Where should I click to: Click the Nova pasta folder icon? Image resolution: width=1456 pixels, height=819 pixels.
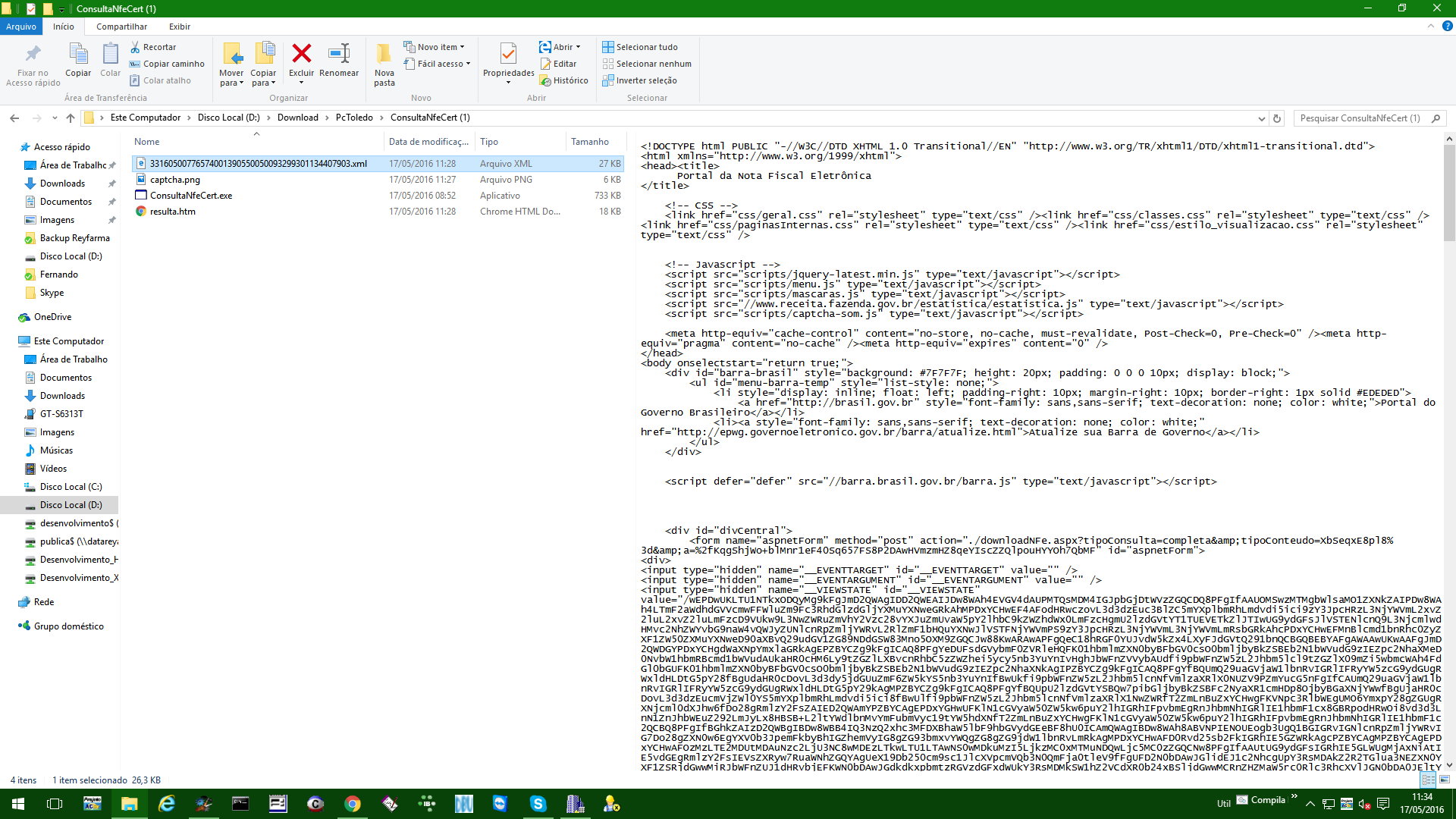pos(384,54)
